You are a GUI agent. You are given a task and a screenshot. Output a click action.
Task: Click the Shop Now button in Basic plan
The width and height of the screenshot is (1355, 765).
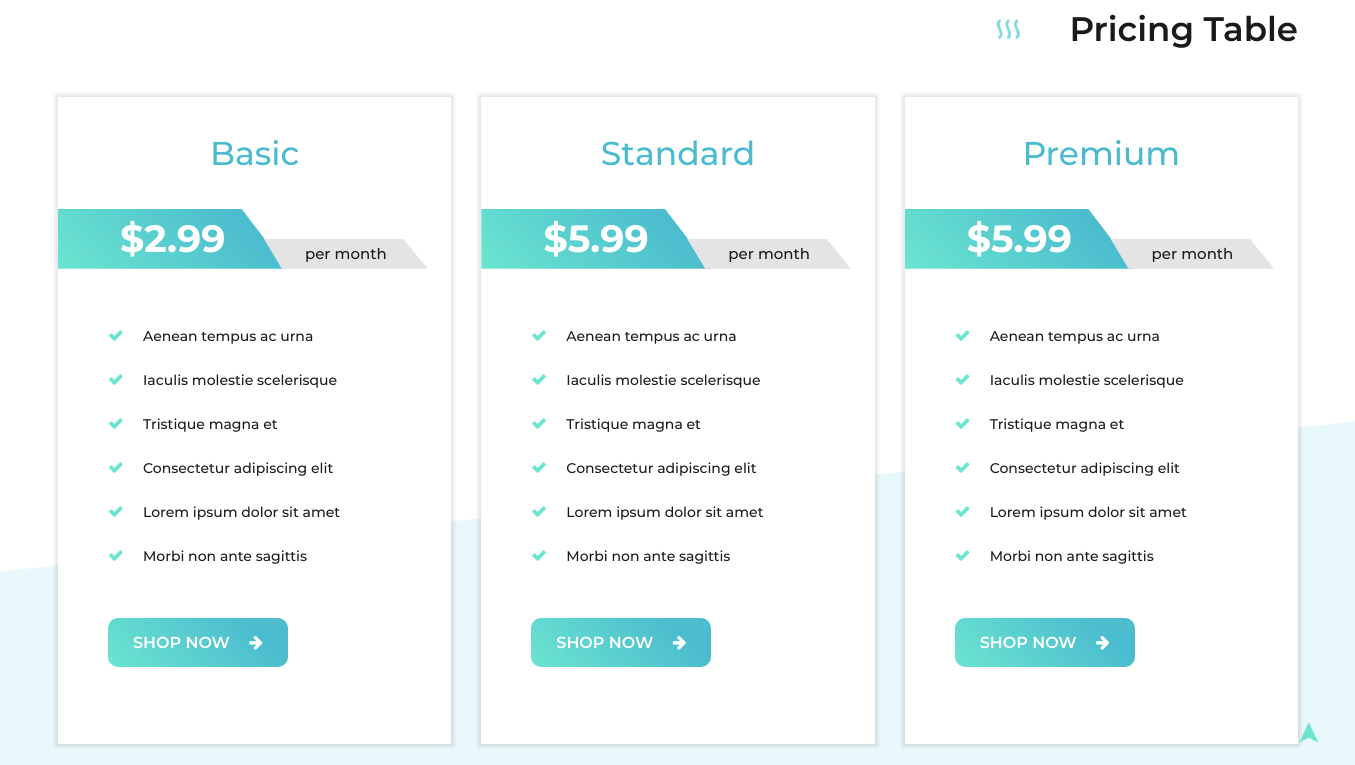(x=198, y=642)
